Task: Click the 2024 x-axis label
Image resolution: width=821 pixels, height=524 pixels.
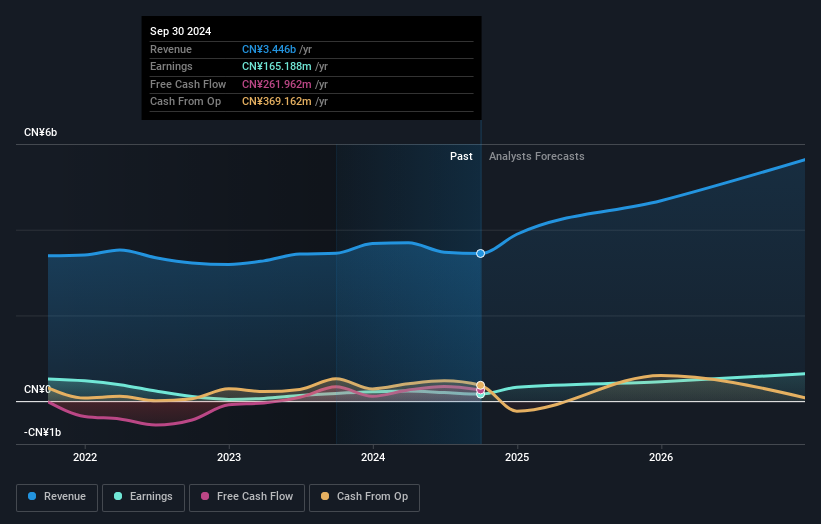Action: pos(373,457)
